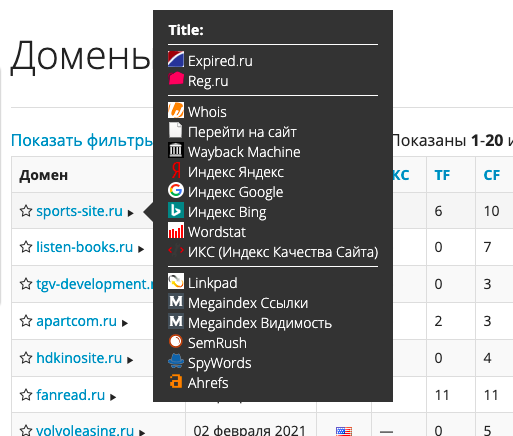Open the sports-site.ru link
513x436 pixels.
tap(79, 211)
